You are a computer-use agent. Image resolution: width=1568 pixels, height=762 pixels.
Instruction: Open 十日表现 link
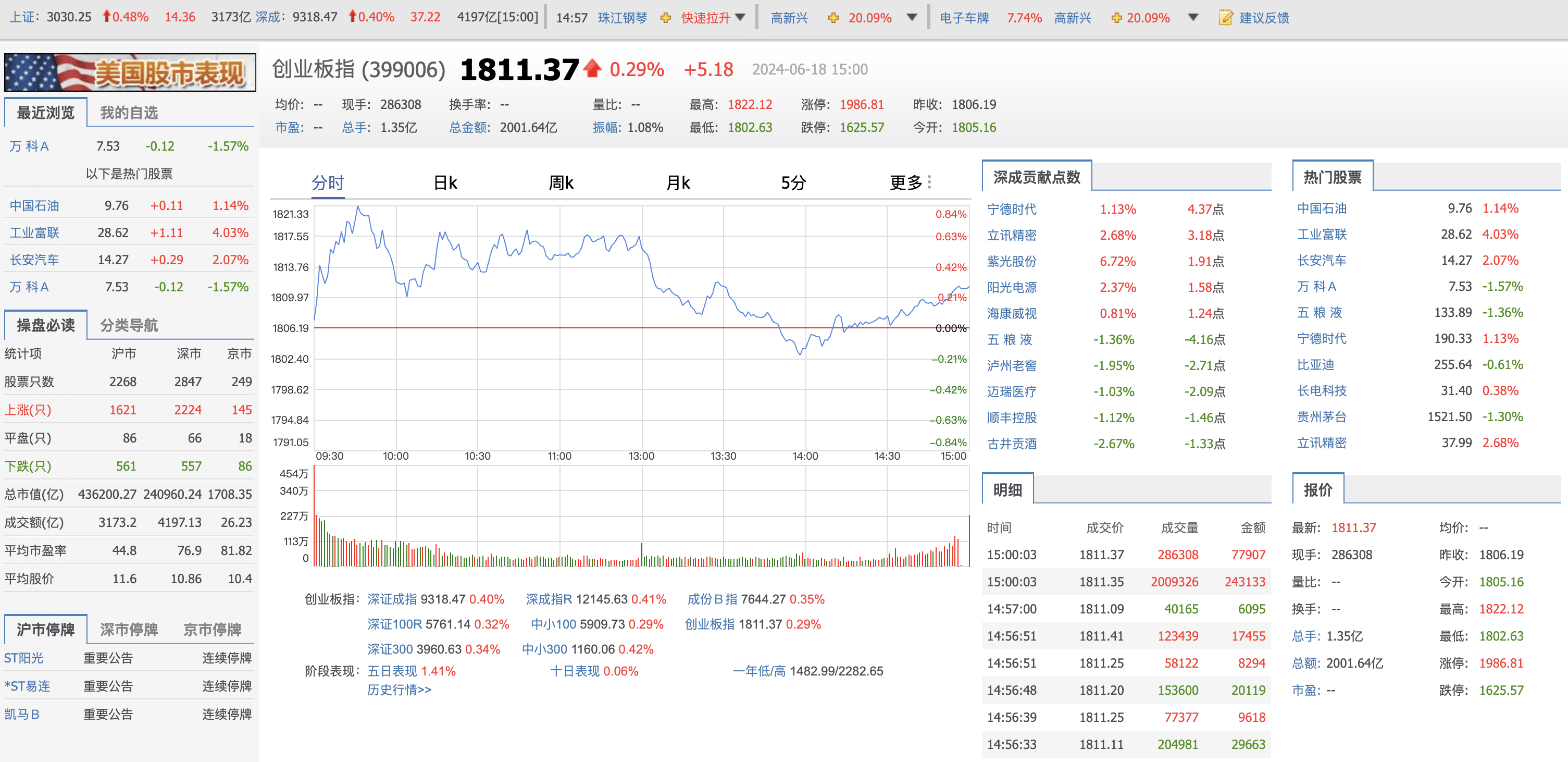(575, 671)
